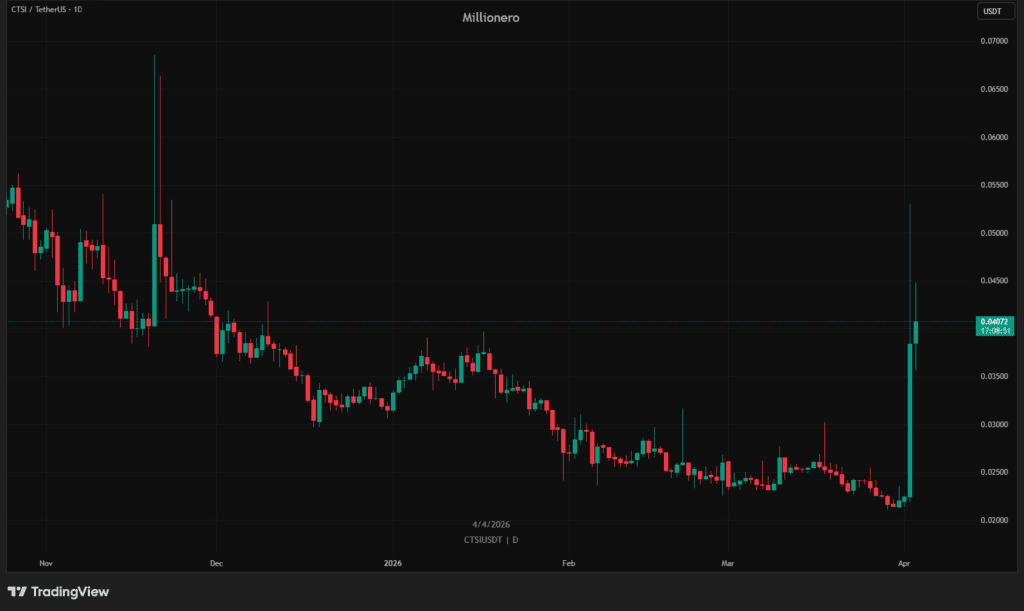Open the USDT currency selector
Screen dimensions: 1024x611
pos(993,11)
